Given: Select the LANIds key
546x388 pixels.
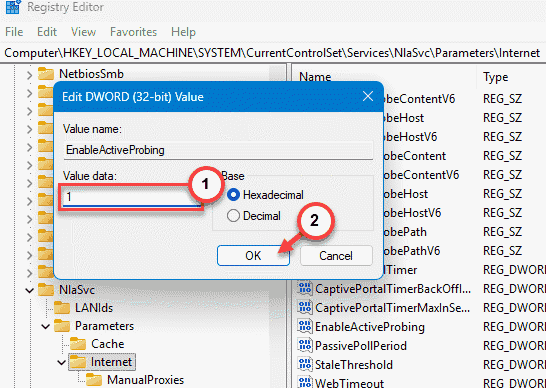Looking at the screenshot, I should 94,308.
